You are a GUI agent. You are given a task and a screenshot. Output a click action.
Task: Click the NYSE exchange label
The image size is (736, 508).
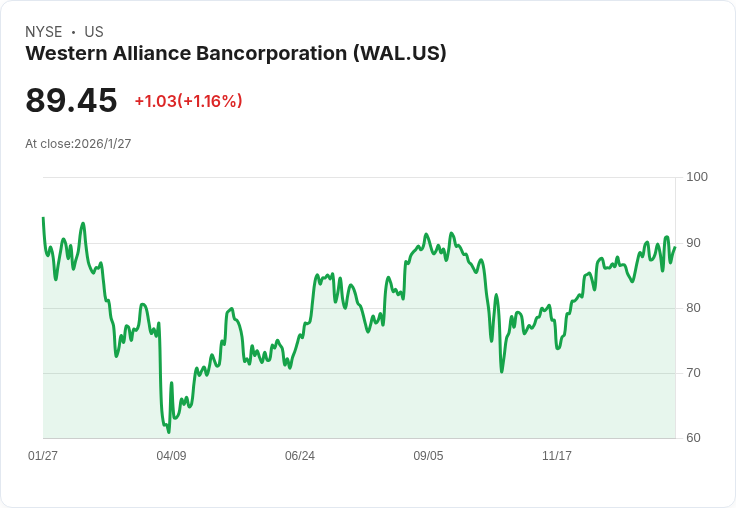point(44,32)
